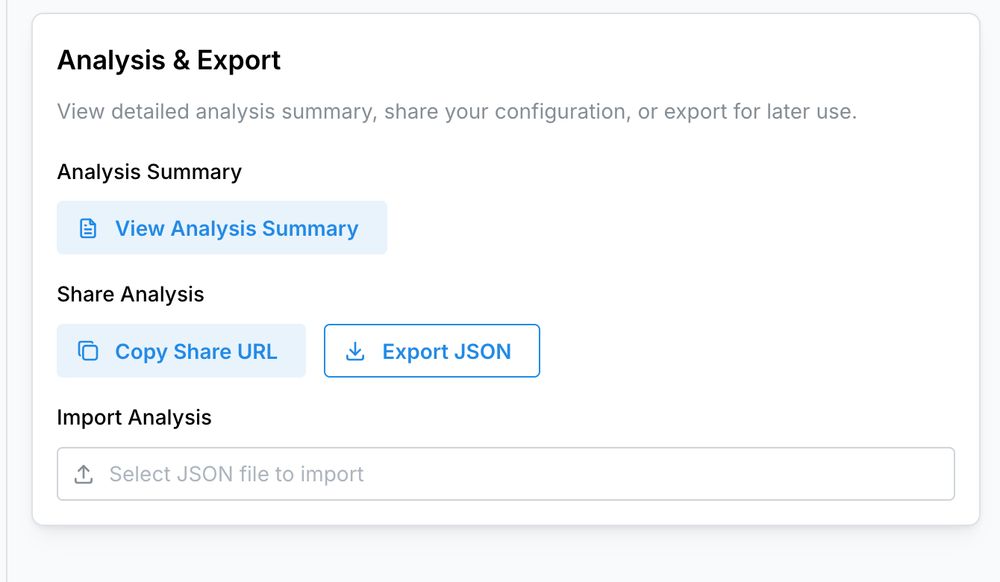Click the copy icon beside Copy Share URL
The image size is (1000, 582).
click(88, 352)
